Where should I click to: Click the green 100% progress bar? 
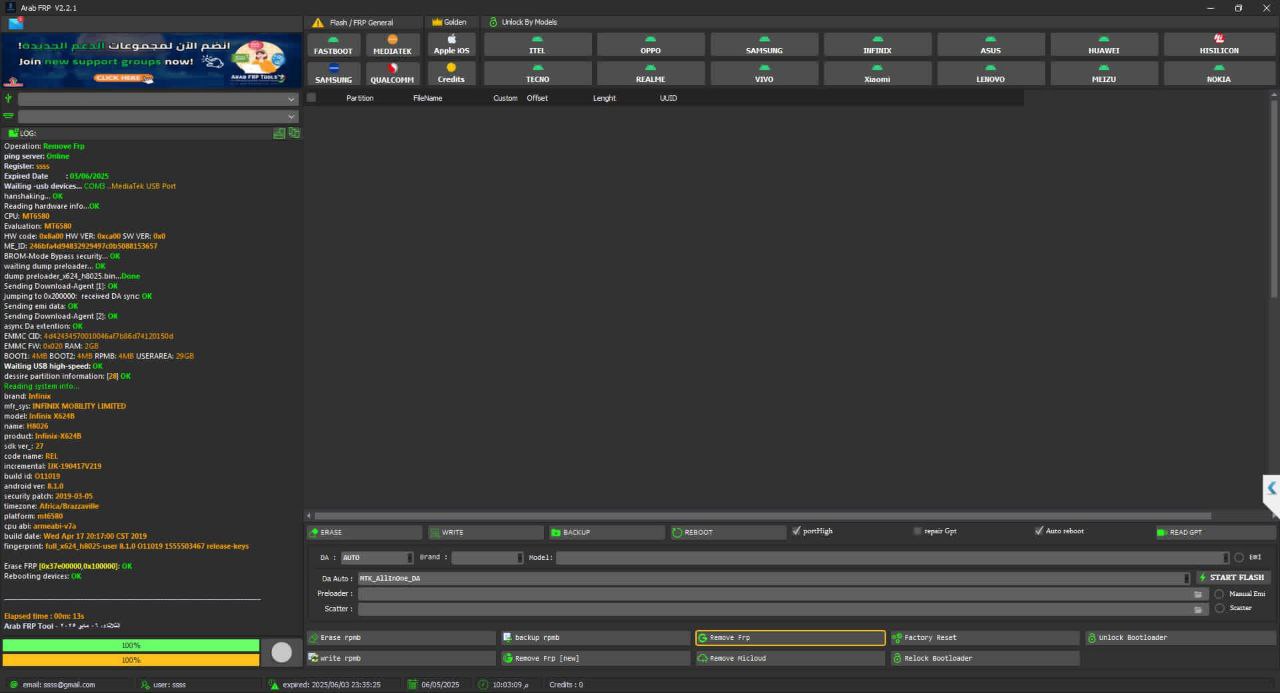(130, 645)
